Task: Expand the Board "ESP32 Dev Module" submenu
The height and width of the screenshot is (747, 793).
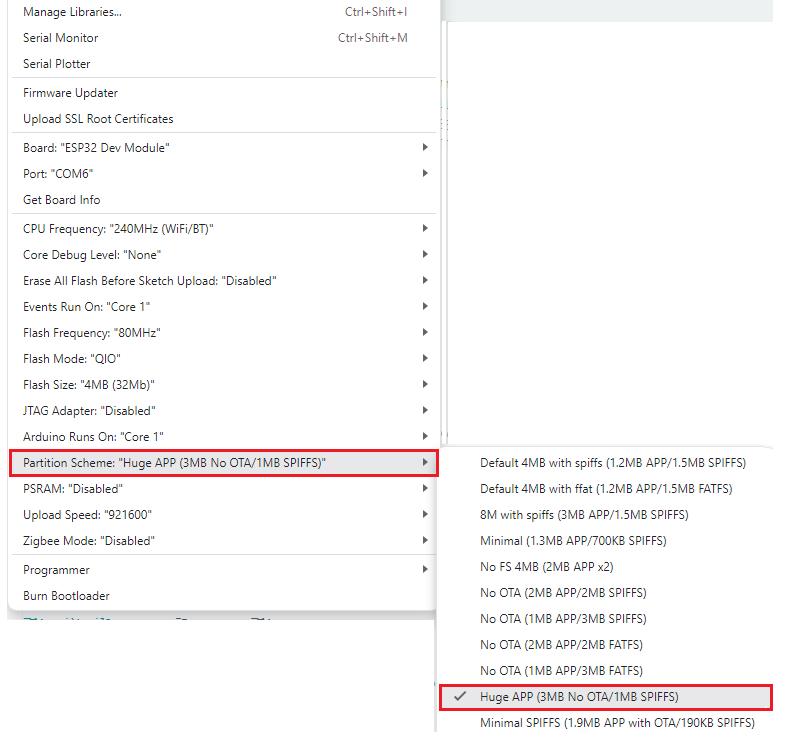Action: pyautogui.click(x=223, y=148)
